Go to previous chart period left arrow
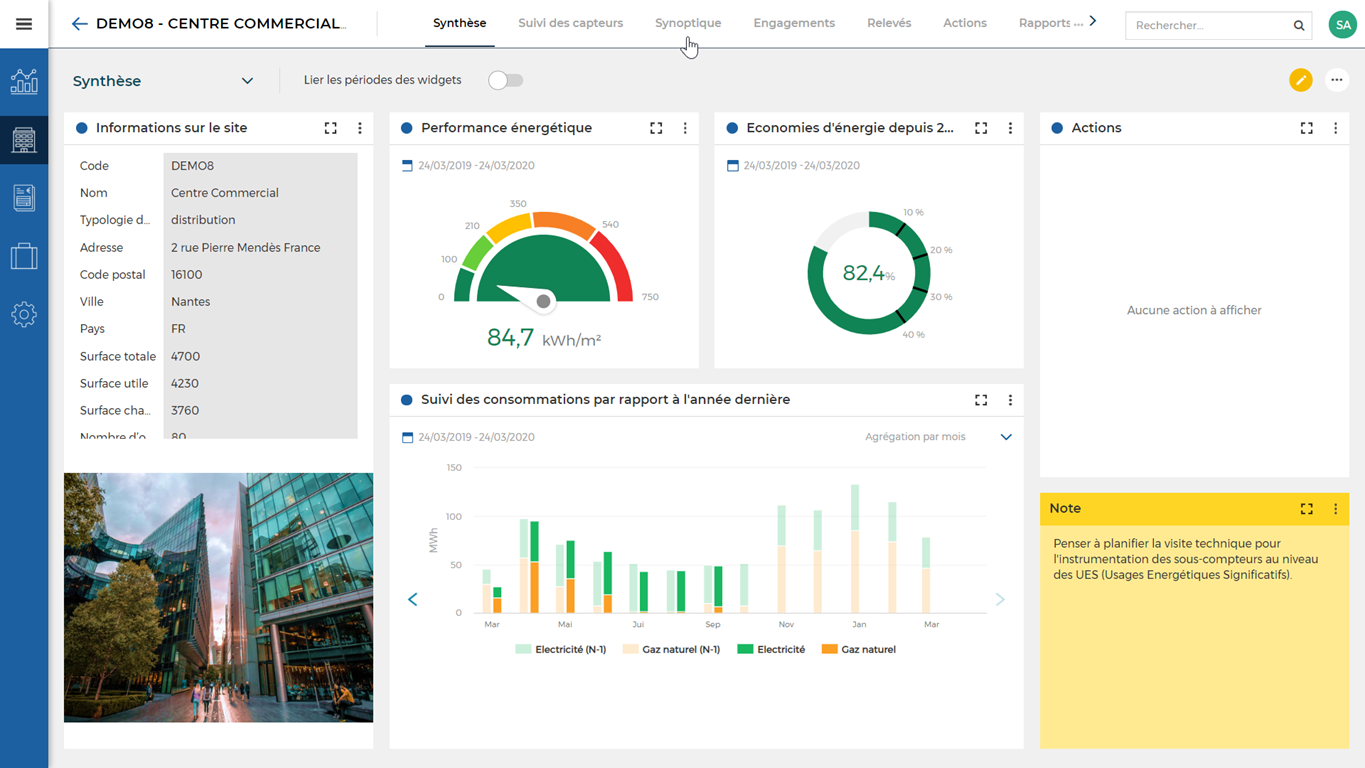 [x=413, y=599]
